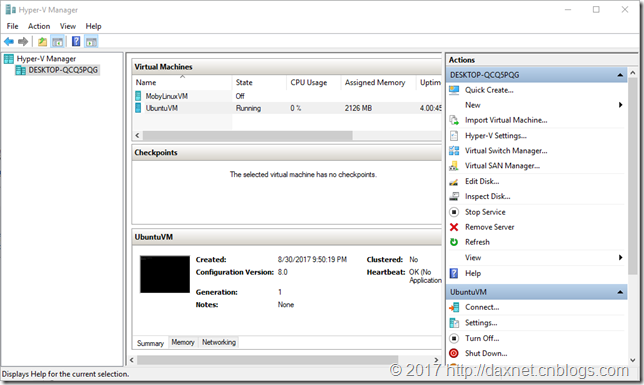Sort by the Assigned Memory column header

pos(378,83)
